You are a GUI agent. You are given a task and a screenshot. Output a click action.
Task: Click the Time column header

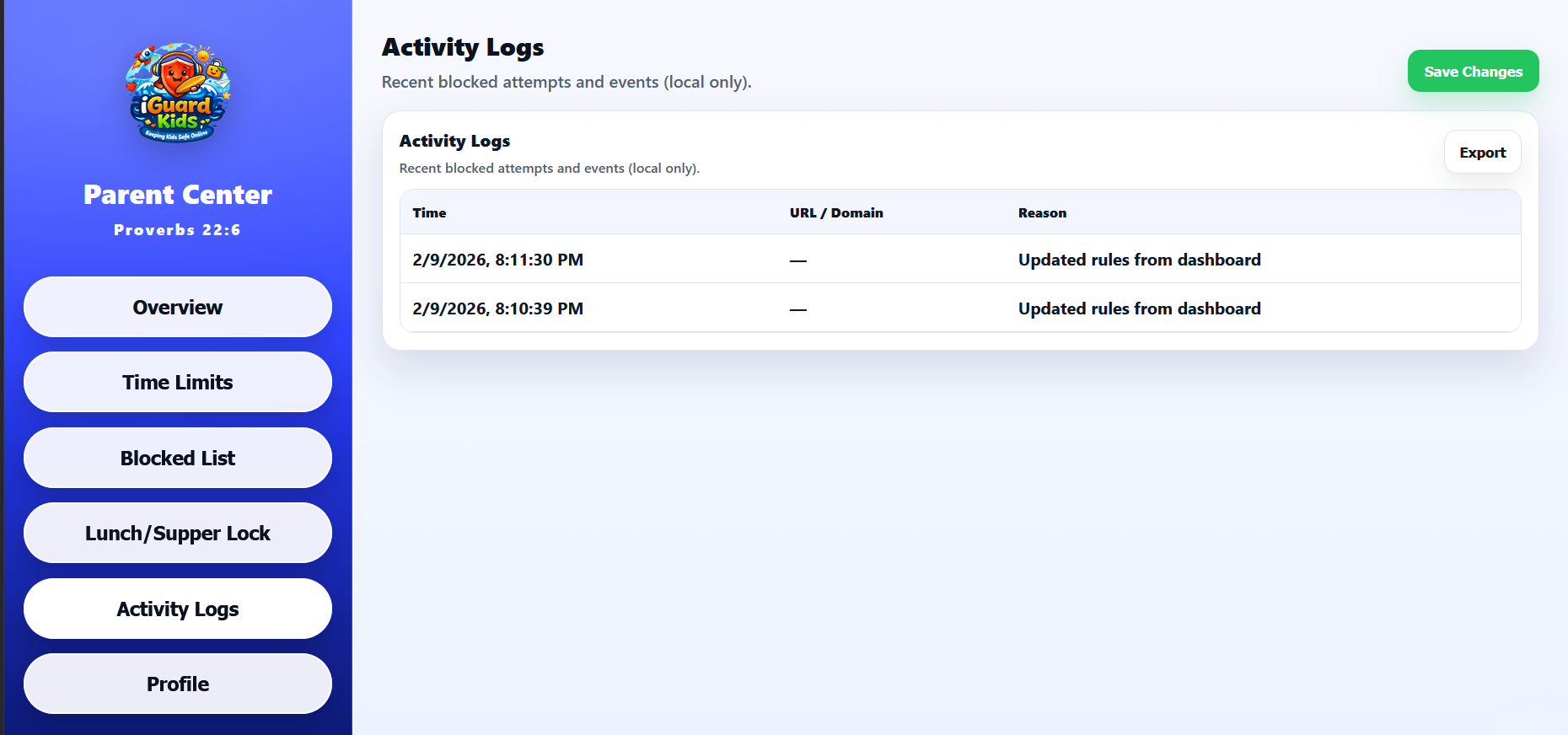click(429, 212)
